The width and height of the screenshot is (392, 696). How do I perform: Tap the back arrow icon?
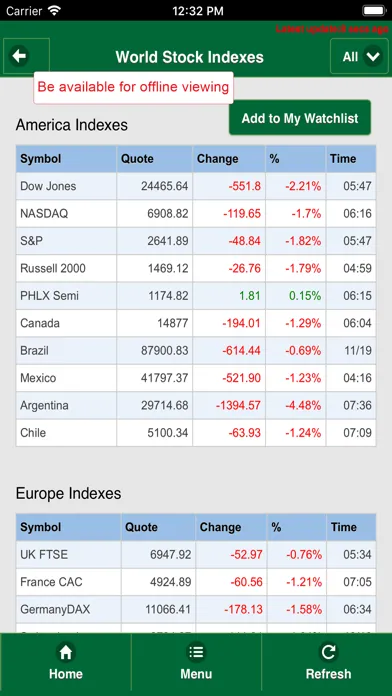(x=20, y=56)
